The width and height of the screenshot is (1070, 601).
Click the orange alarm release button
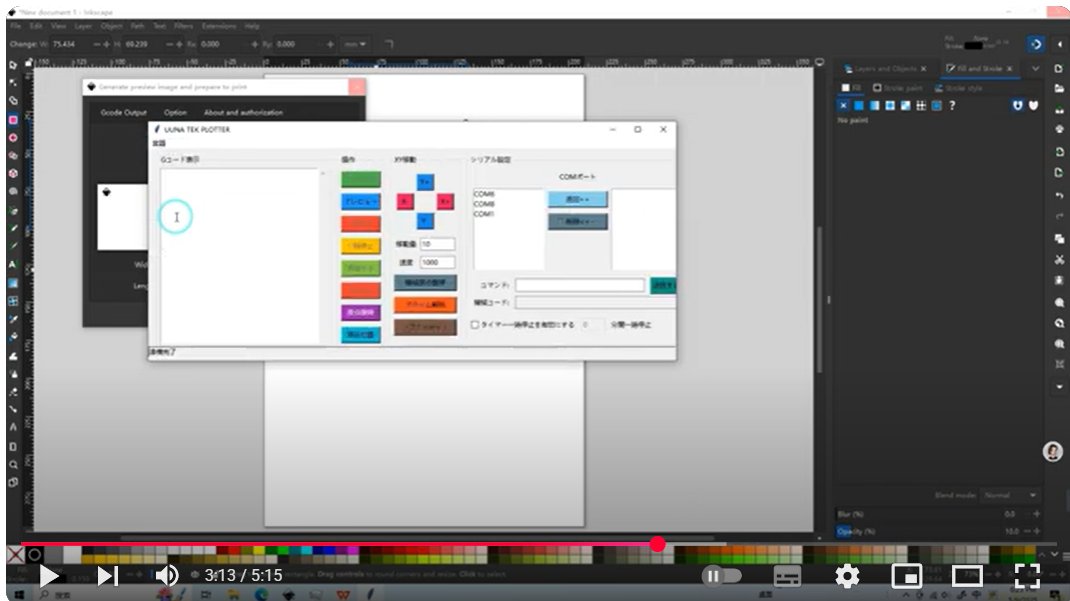(x=425, y=305)
